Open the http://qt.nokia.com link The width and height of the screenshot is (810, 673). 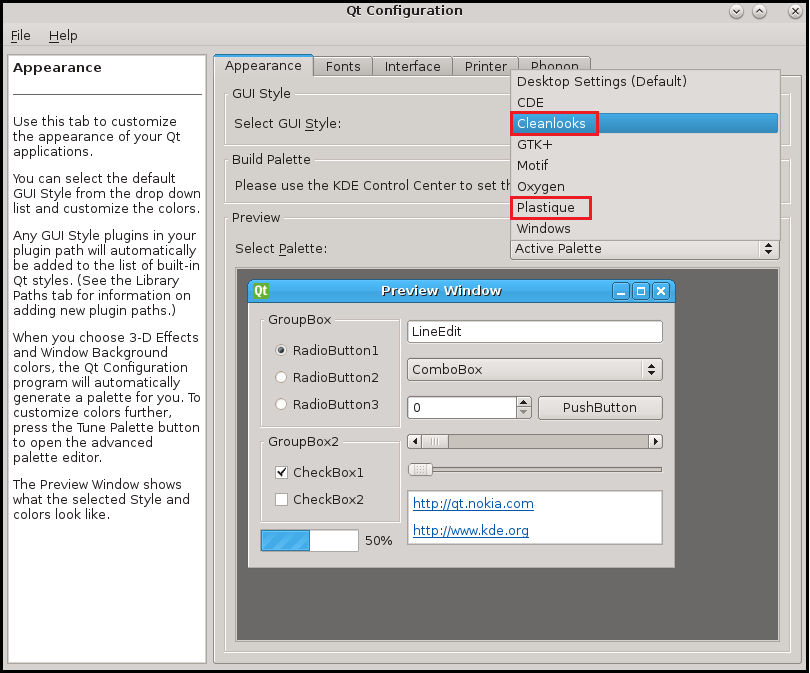click(473, 504)
